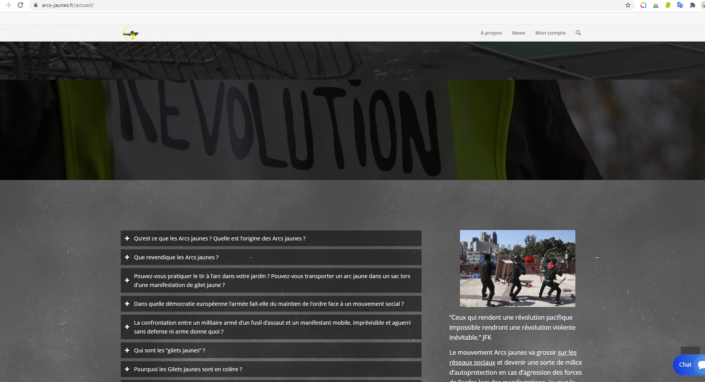
Task: Open the A propos menu item
Action: pyautogui.click(x=491, y=33)
